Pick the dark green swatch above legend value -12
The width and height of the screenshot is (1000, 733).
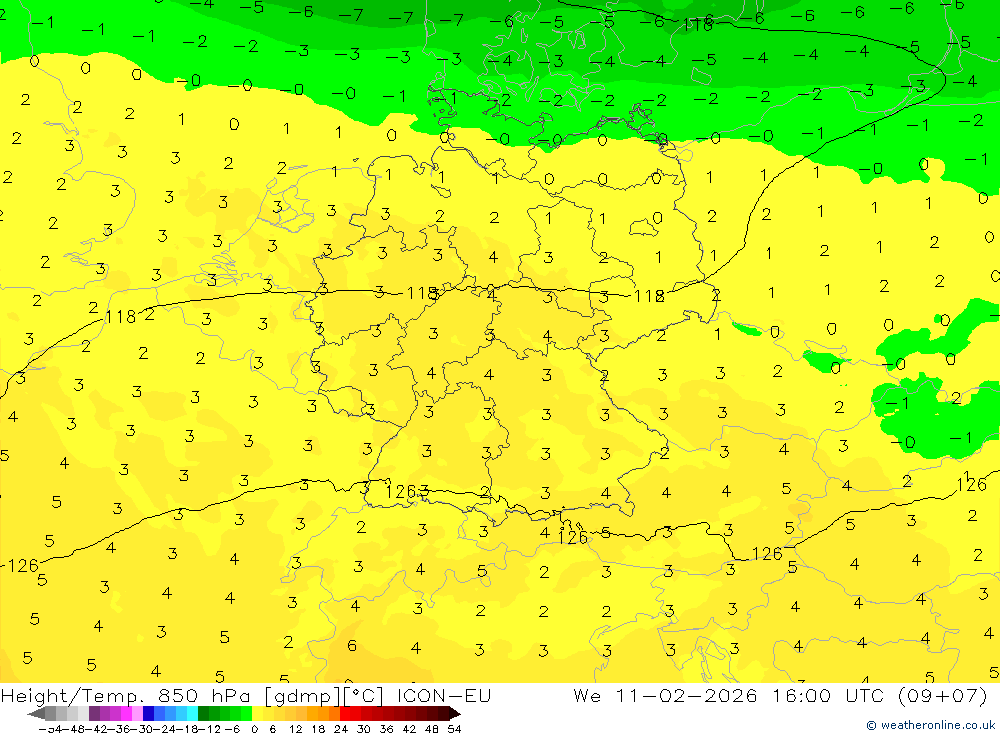[203, 713]
